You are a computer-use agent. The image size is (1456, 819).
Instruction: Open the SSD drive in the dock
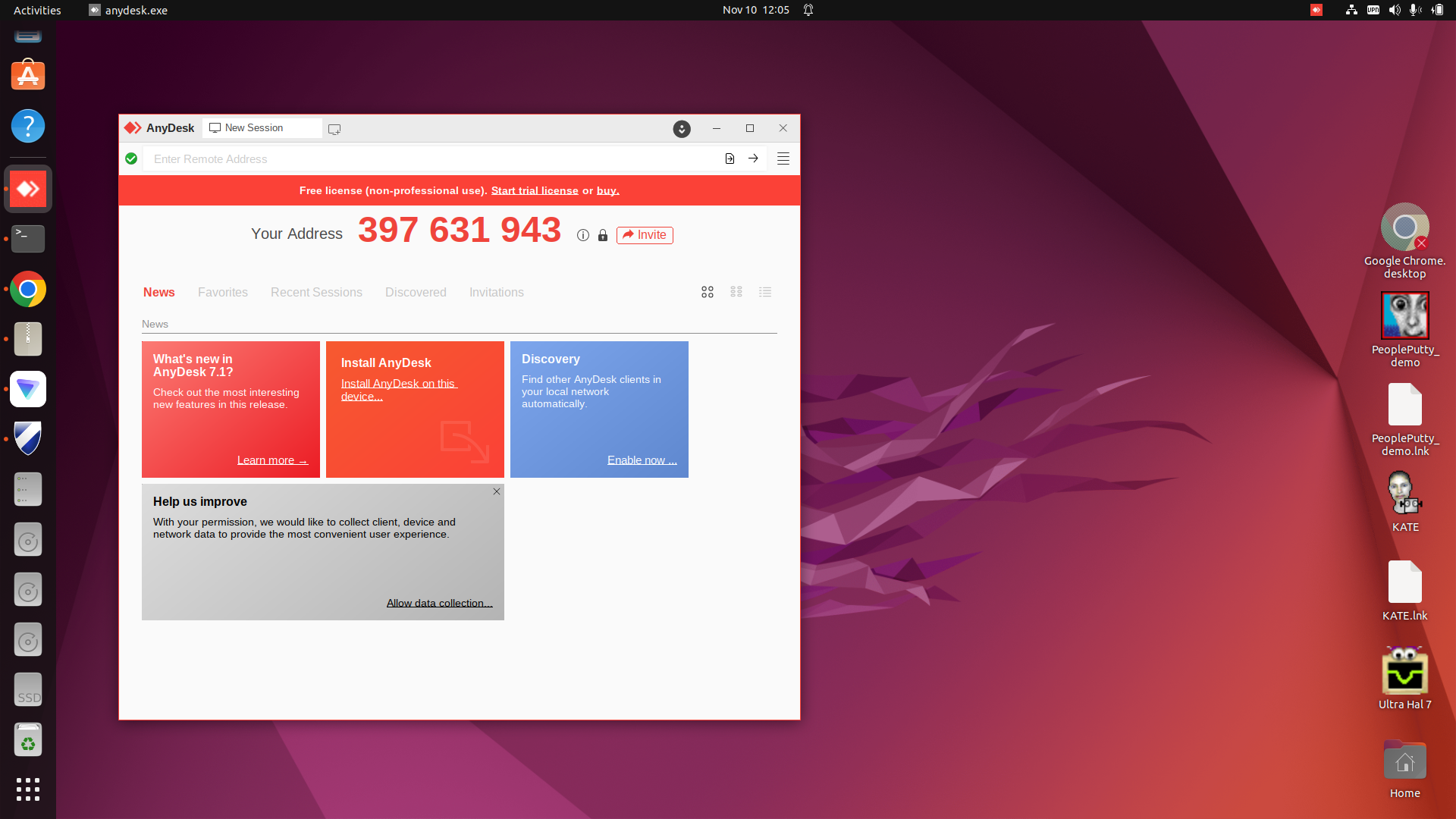(x=28, y=690)
